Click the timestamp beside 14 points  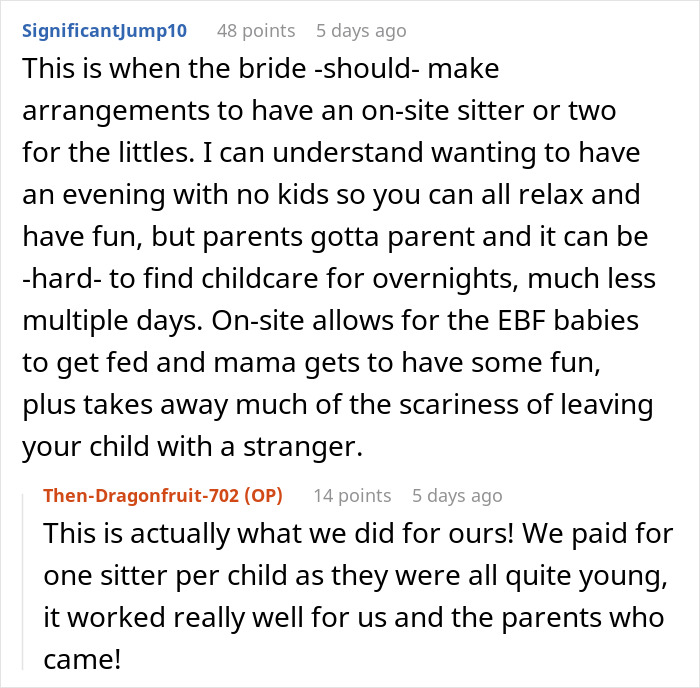coord(457,495)
